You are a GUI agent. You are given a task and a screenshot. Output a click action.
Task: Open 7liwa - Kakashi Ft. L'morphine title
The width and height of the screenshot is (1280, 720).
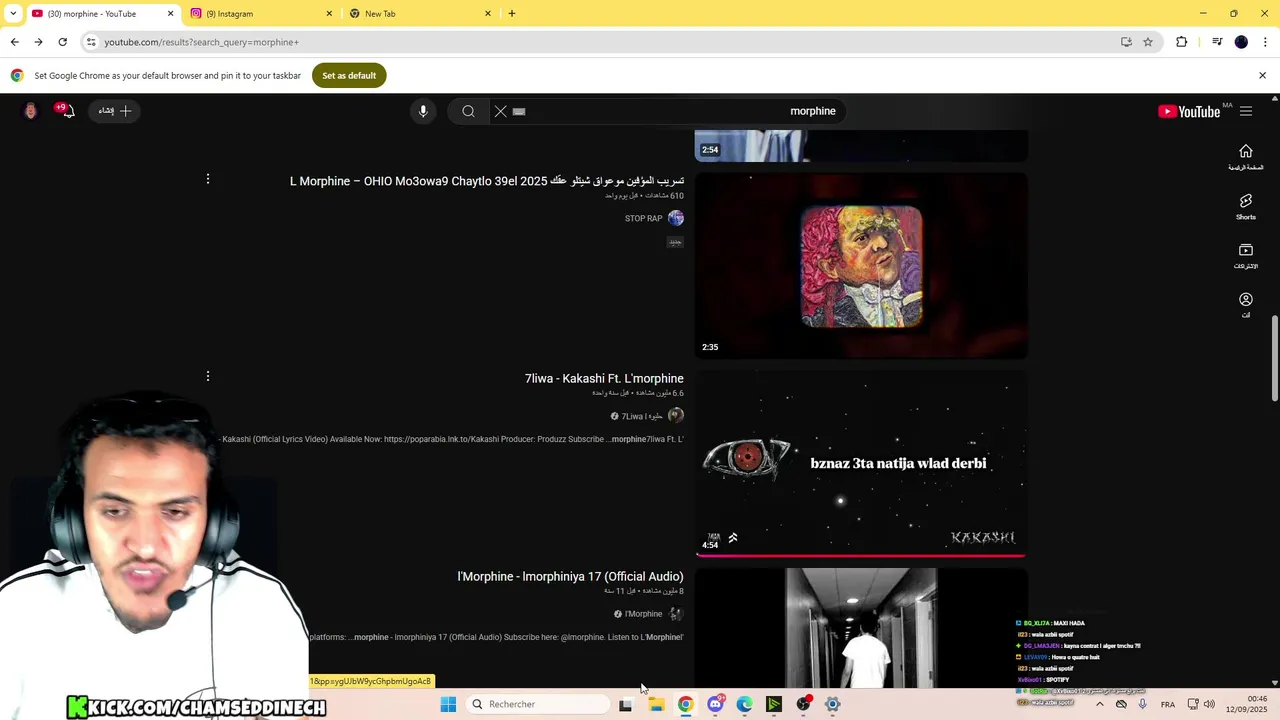pyautogui.click(x=604, y=378)
